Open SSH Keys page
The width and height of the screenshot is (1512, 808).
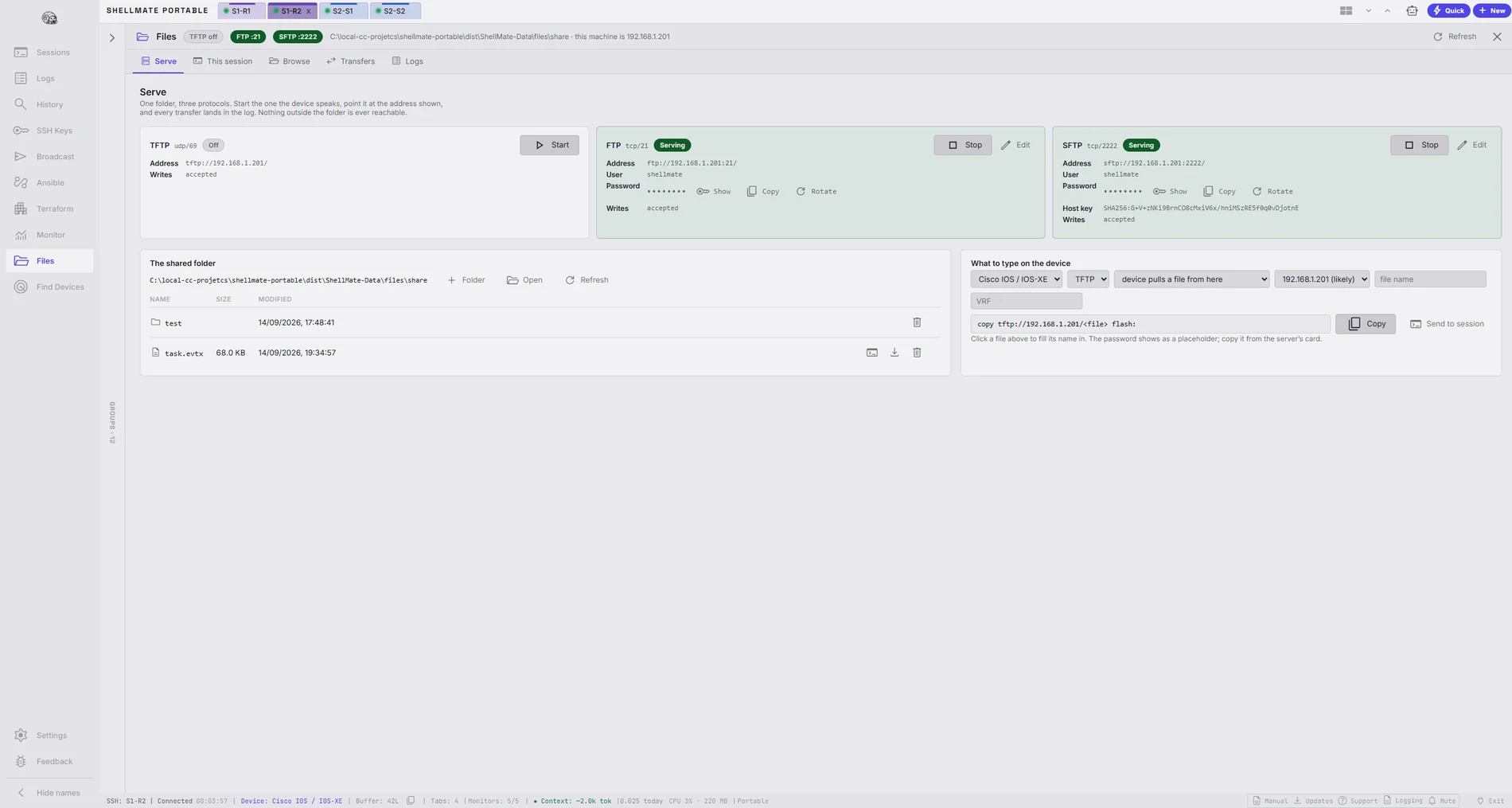coord(49,131)
